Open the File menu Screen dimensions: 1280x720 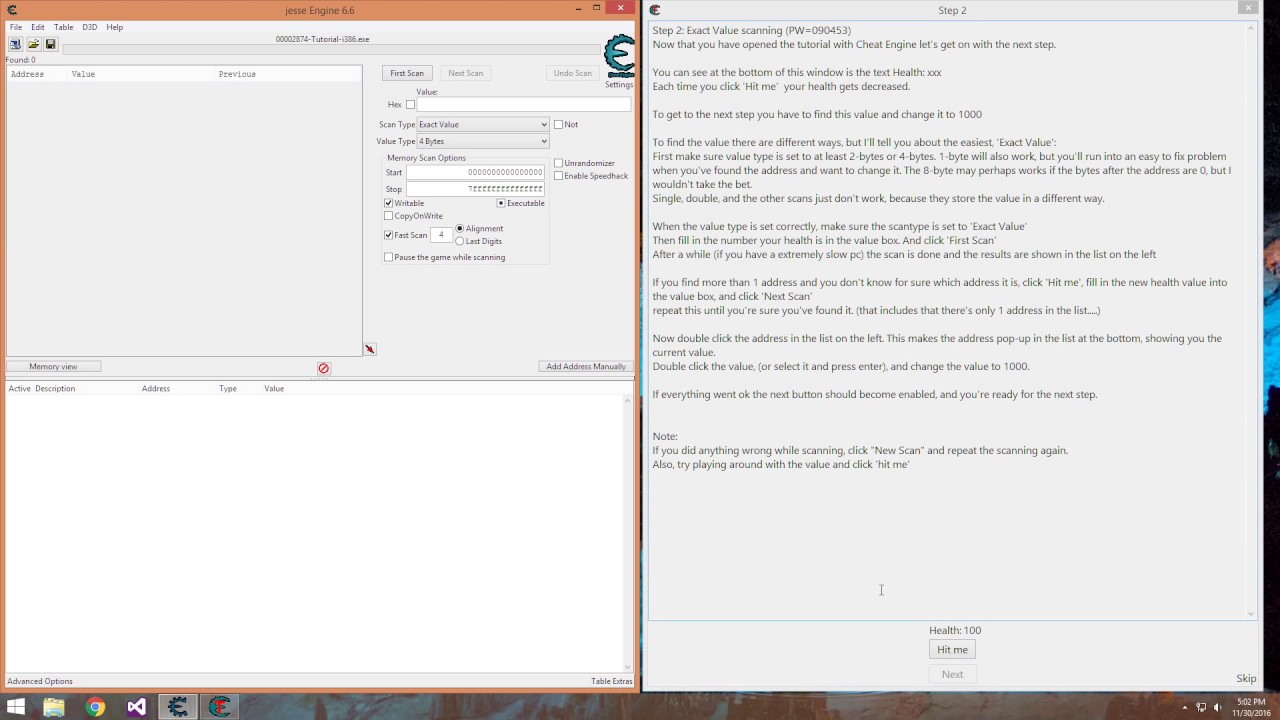[x=16, y=27]
